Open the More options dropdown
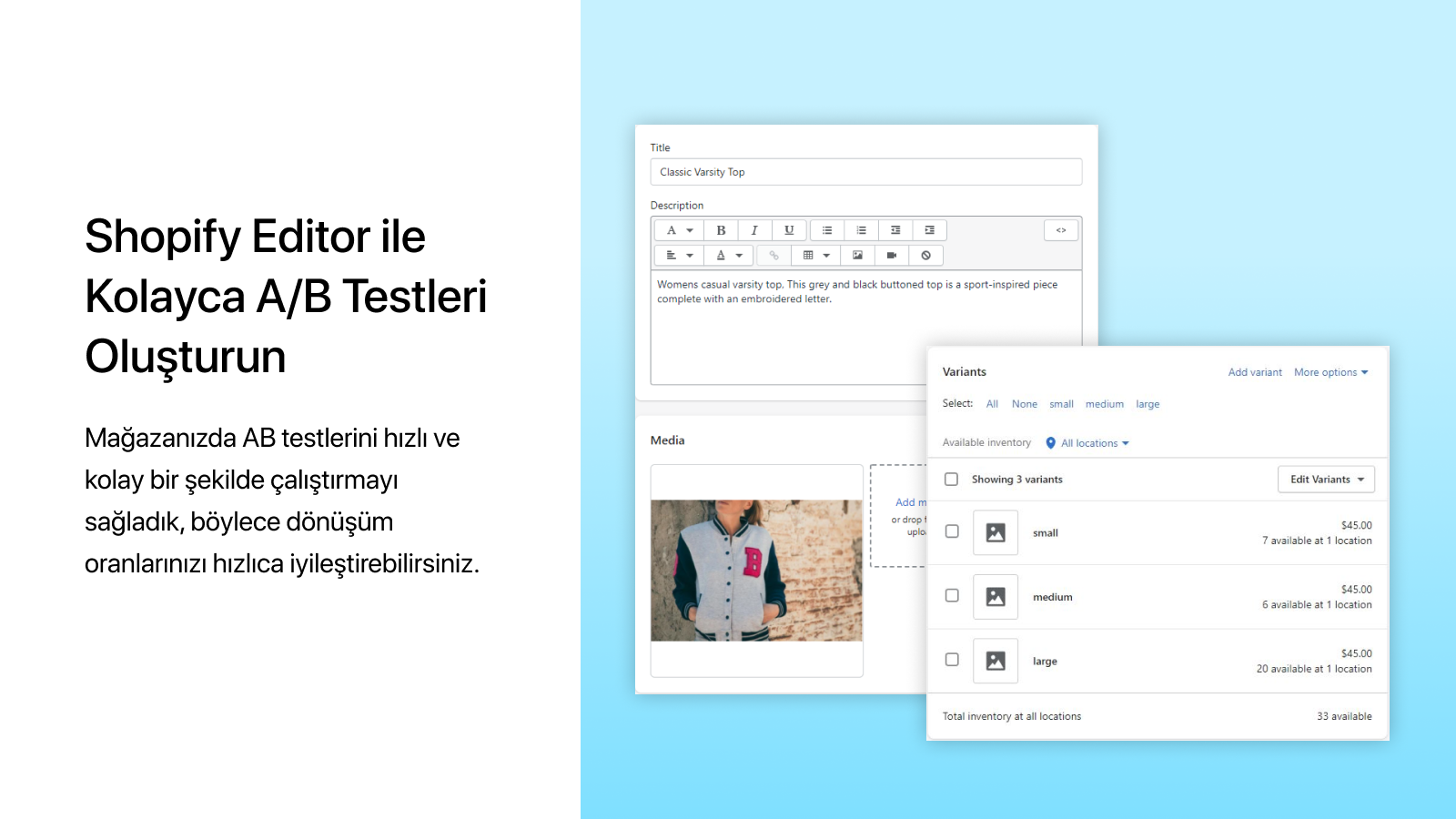Image resolution: width=1456 pixels, height=819 pixels. coord(1331,372)
